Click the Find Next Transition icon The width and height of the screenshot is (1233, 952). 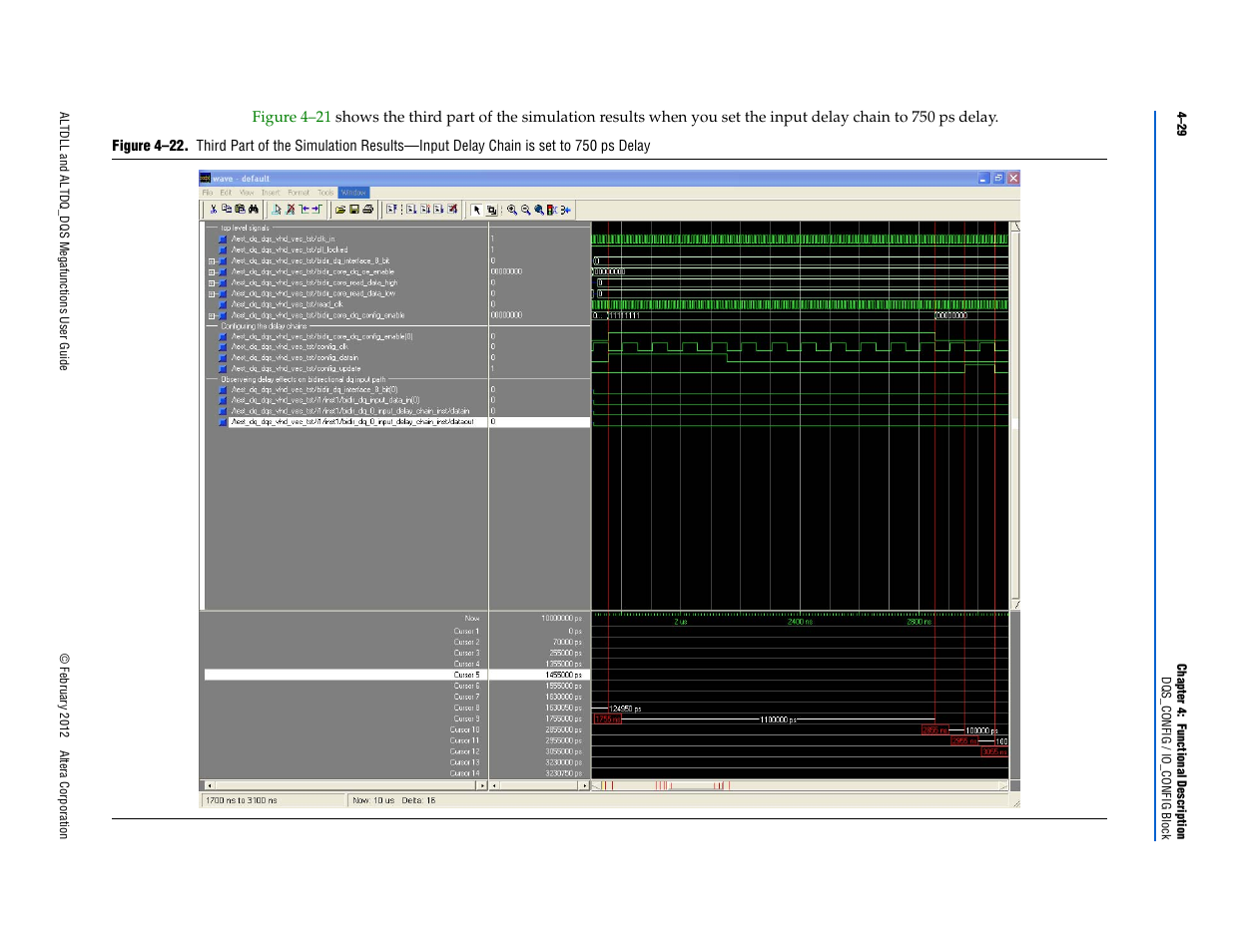click(316, 210)
